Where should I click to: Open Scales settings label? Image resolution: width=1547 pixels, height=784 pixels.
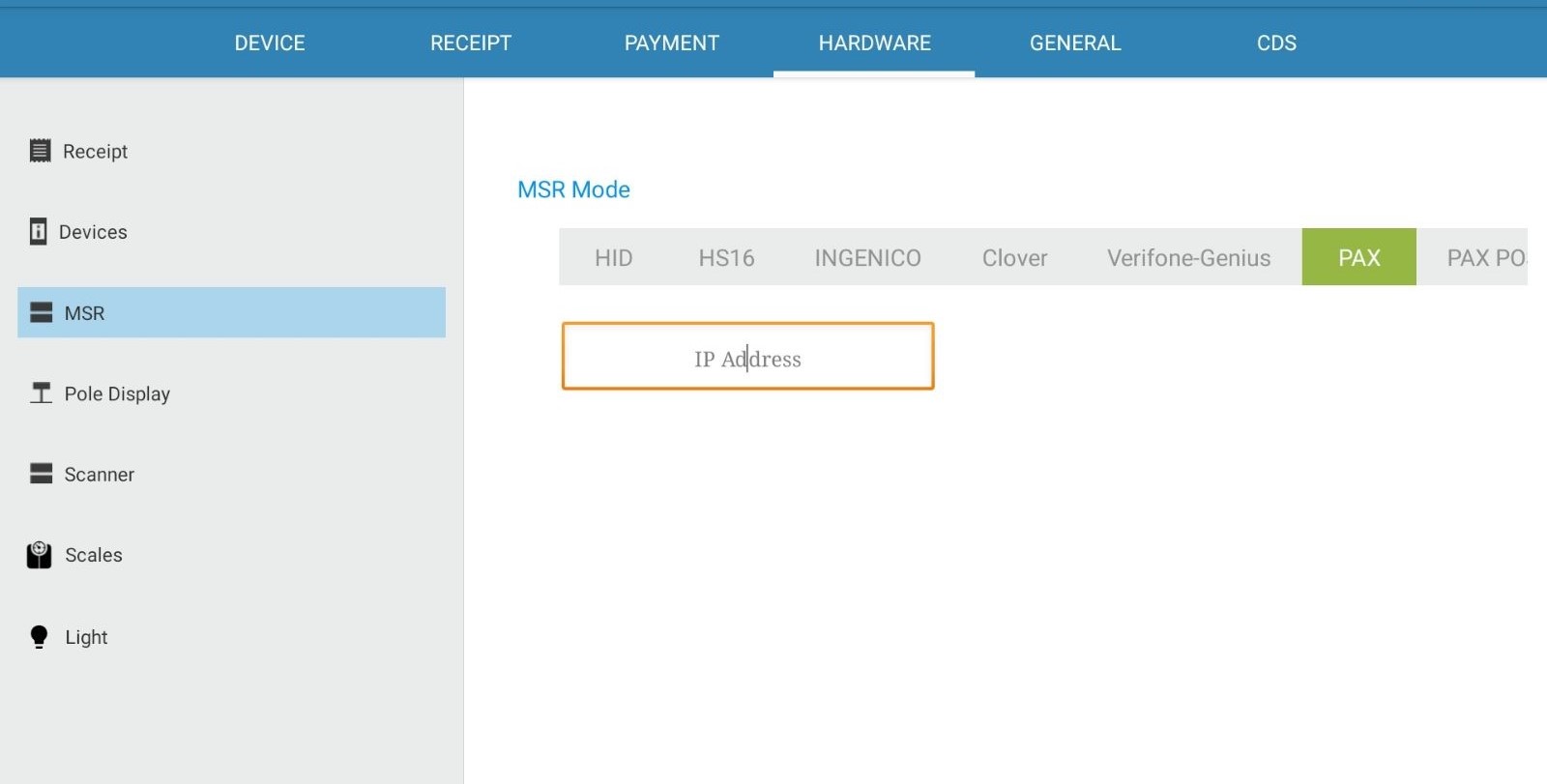(x=93, y=555)
